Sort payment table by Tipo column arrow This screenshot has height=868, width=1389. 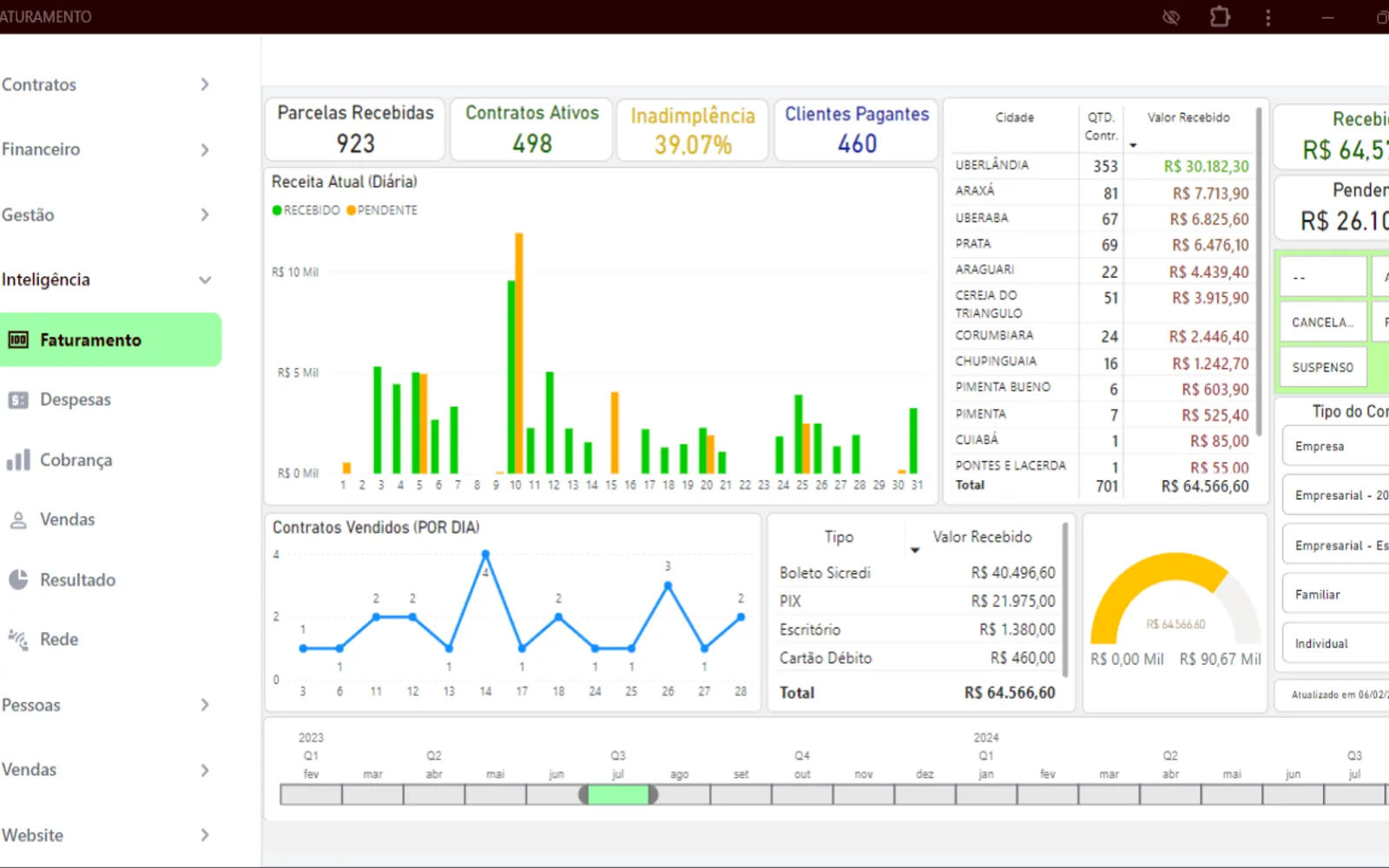click(x=915, y=550)
